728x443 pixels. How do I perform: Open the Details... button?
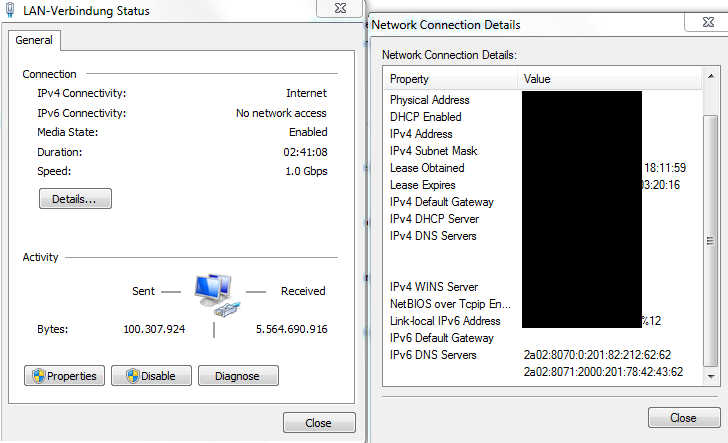[75, 199]
